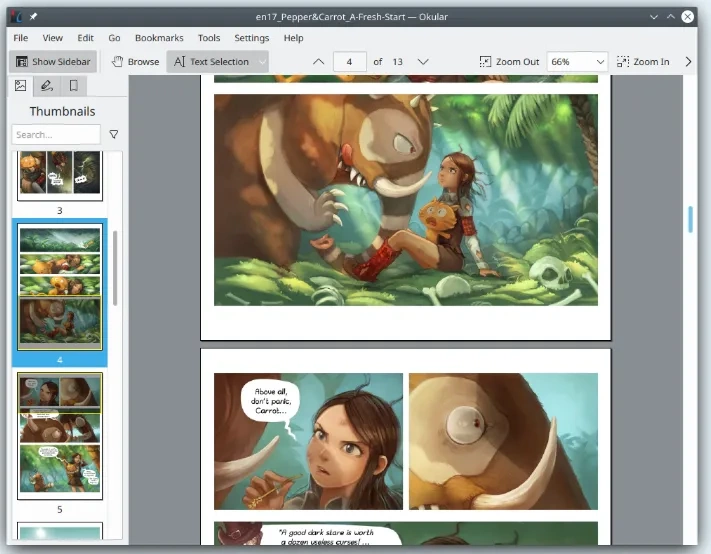
Task: Select the page 3 thumbnail
Action: [x=60, y=176]
